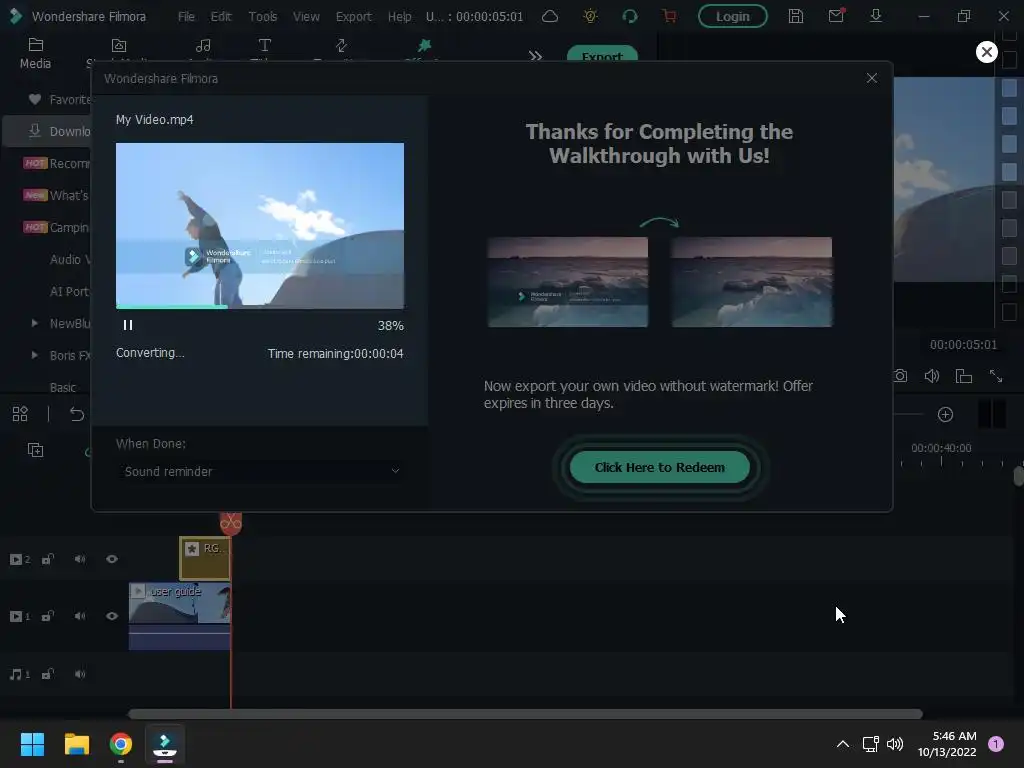Click Filmora icon in taskbar
This screenshot has width=1024, height=768.
165,744
